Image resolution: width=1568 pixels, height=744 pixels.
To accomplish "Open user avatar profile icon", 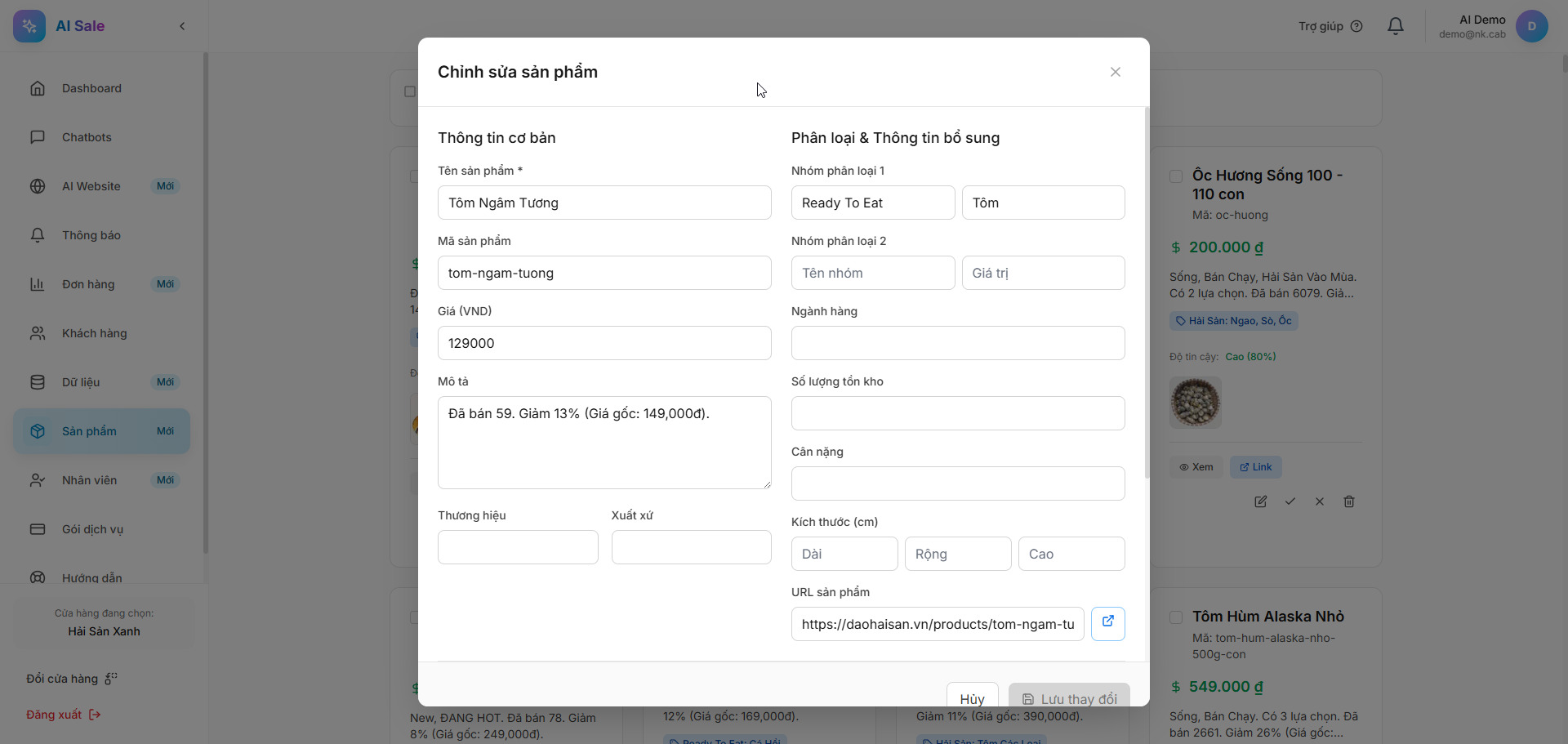I will pos(1531,26).
